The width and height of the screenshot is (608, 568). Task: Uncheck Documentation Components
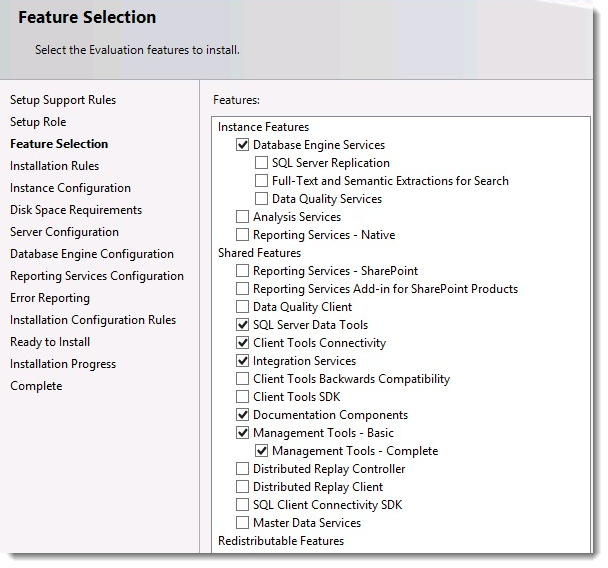click(x=242, y=415)
